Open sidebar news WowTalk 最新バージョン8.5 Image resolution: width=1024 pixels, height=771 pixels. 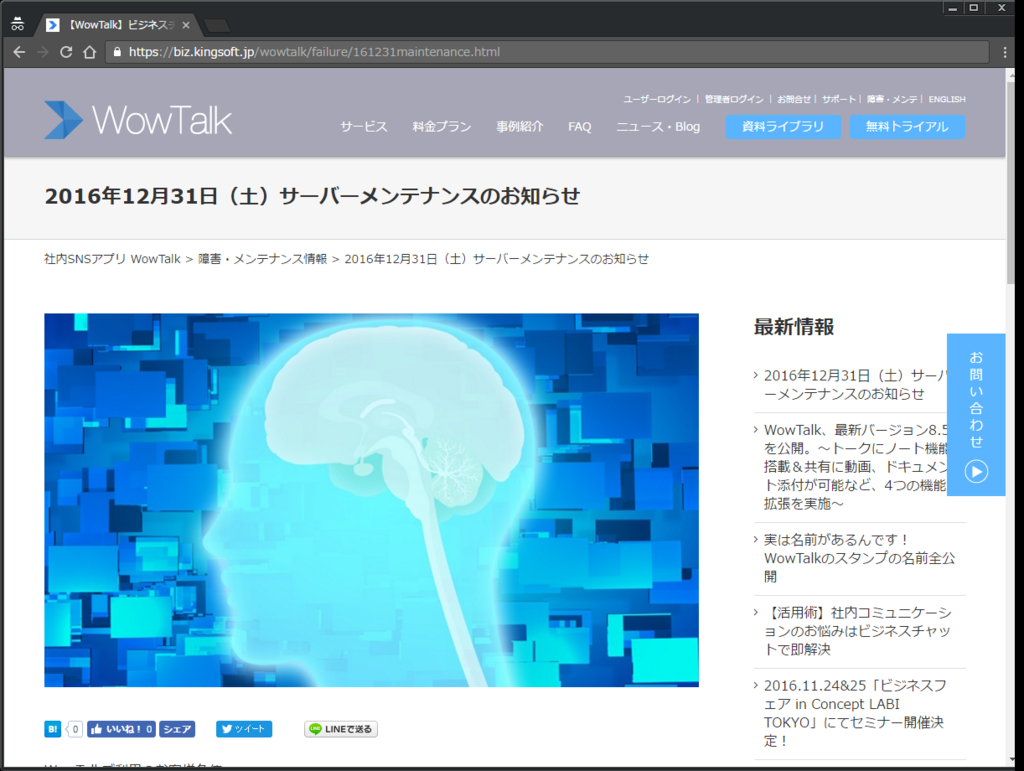coord(856,467)
